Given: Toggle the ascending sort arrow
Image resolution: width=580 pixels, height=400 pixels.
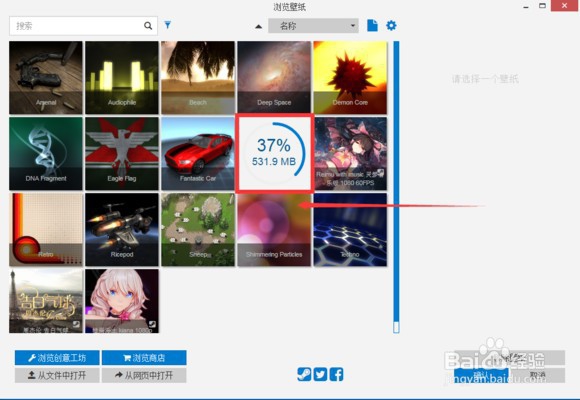Looking at the screenshot, I should pos(259,26).
